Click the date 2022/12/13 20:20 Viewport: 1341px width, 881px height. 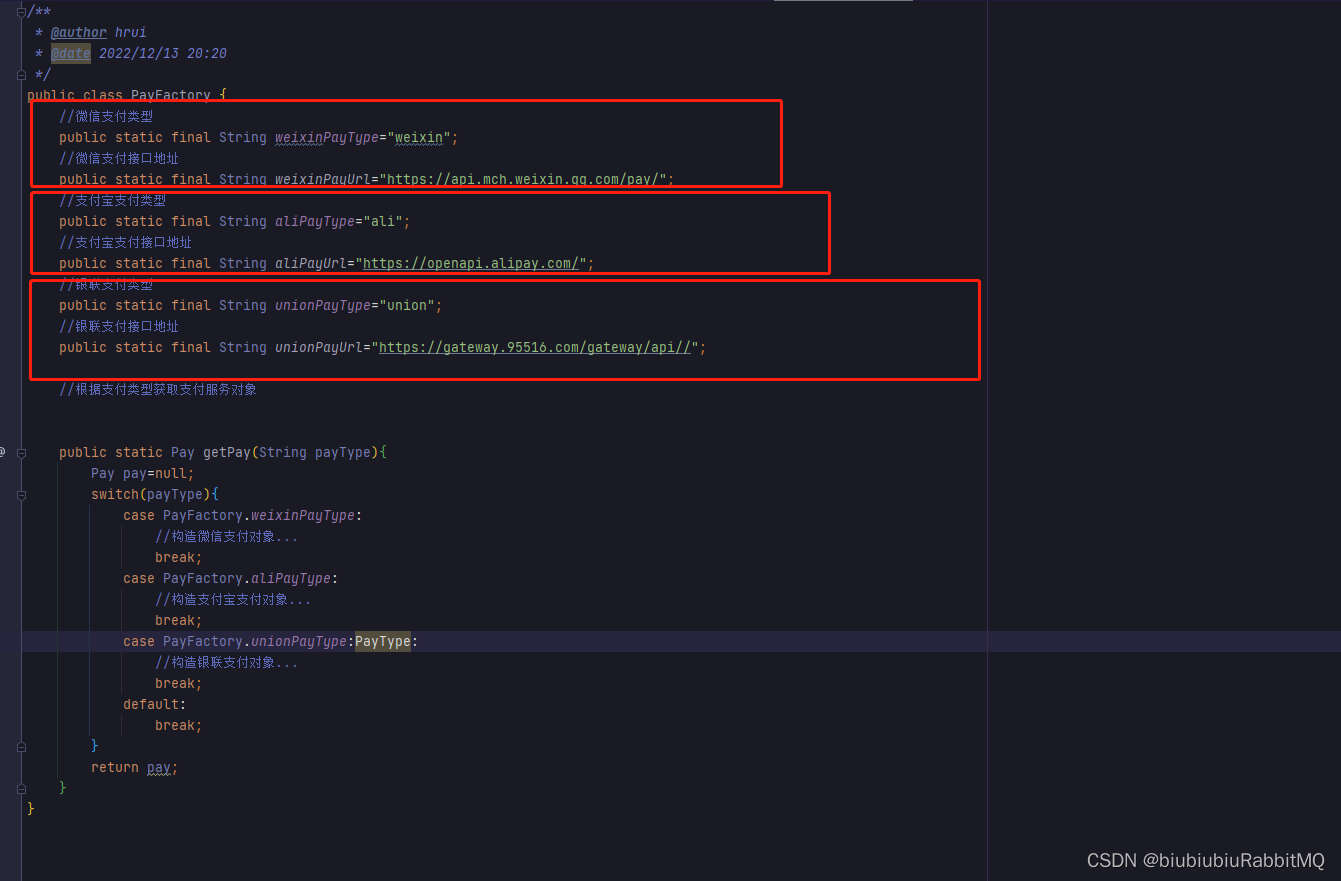tap(163, 54)
